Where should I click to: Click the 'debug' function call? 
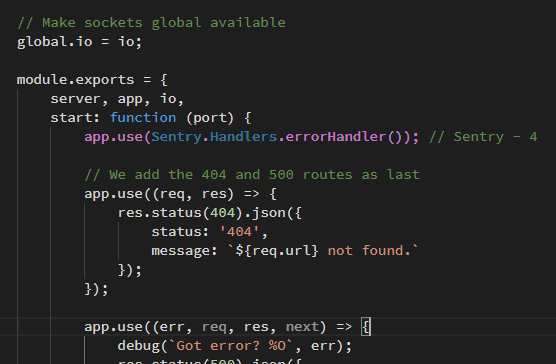(x=138, y=346)
